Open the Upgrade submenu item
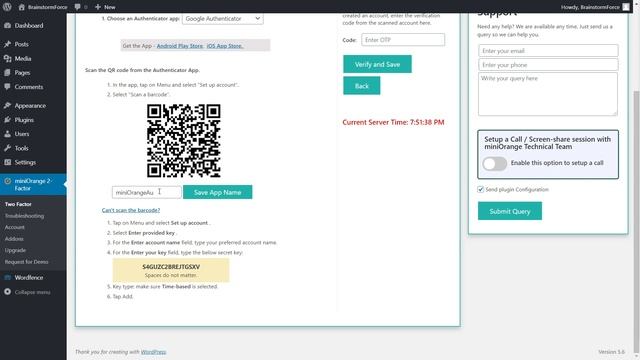 tap(15, 250)
